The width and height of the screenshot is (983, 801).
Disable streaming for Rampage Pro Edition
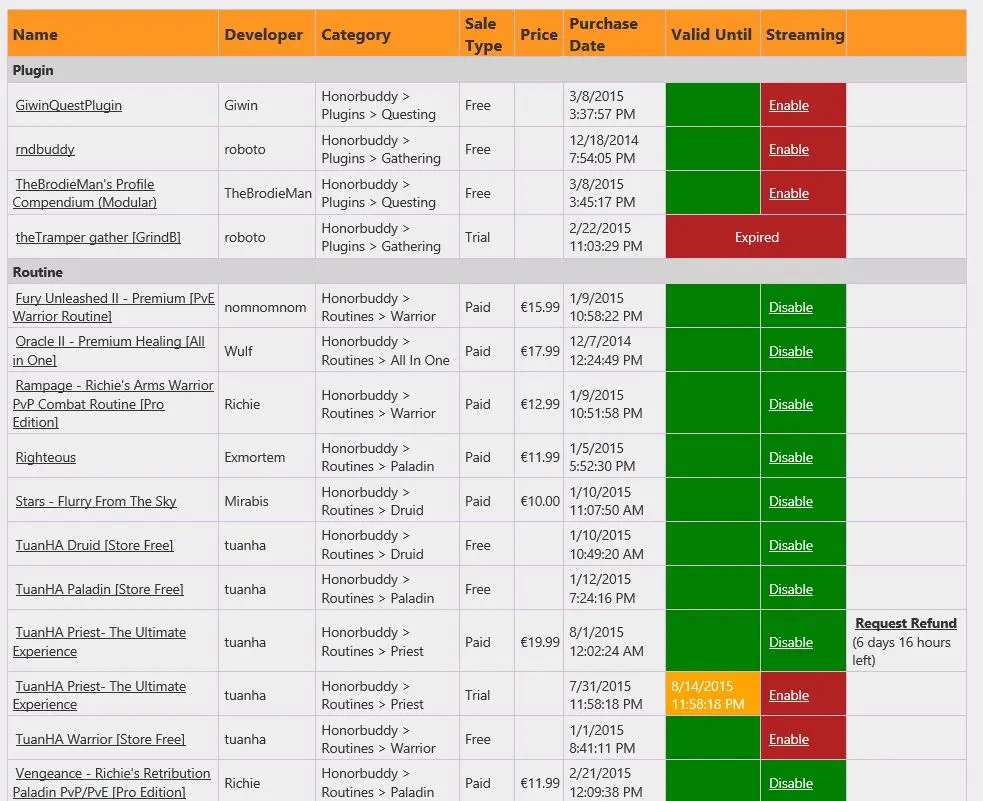[x=791, y=404]
